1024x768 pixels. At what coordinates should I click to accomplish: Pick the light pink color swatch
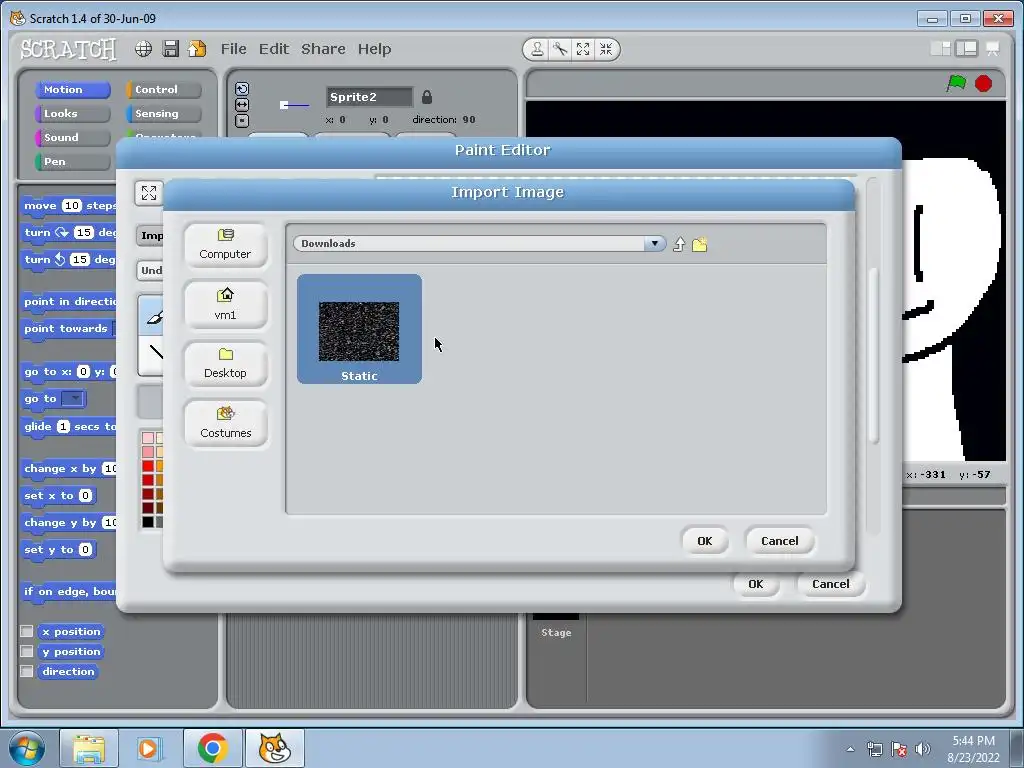click(148, 438)
